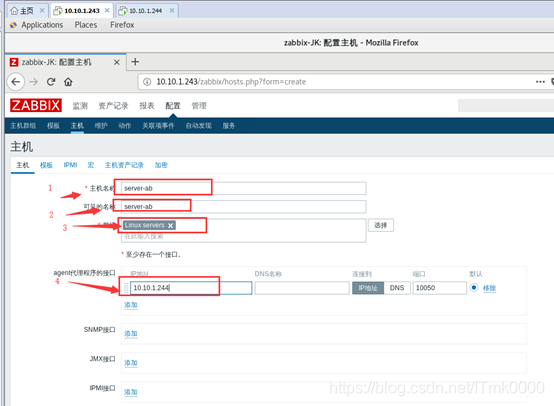Go to 模板 in the blue submenu bar
554x406 pixels.
[x=53, y=126]
